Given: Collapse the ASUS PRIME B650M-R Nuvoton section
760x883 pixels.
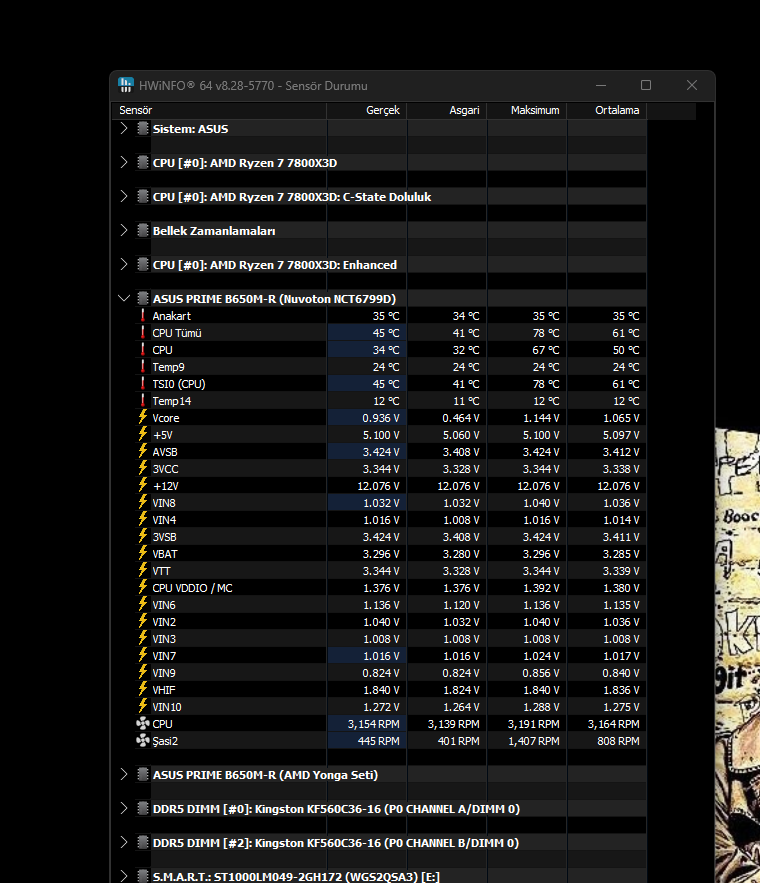Looking at the screenshot, I should pos(124,298).
